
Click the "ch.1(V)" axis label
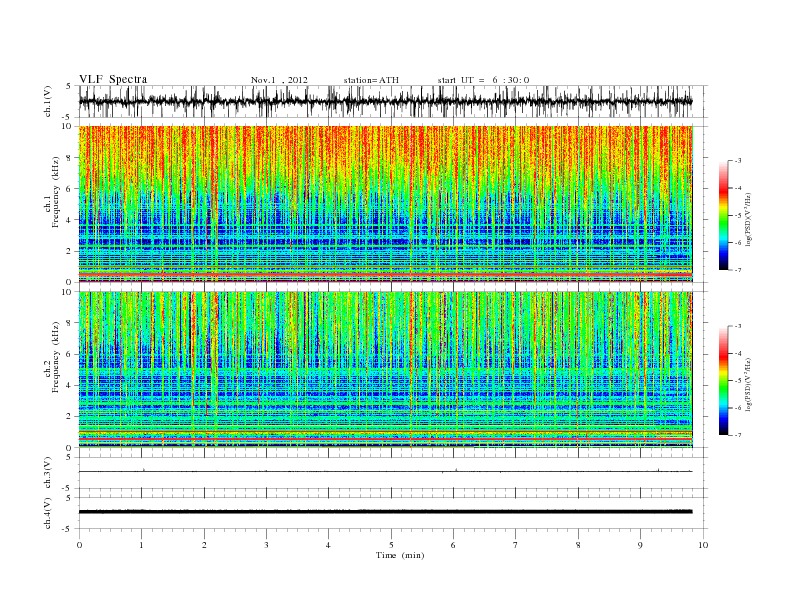[x=48, y=101]
